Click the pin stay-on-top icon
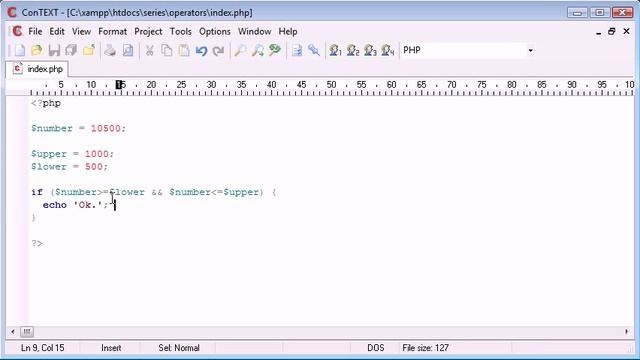The width and height of the screenshot is (640, 360). (x=314, y=51)
